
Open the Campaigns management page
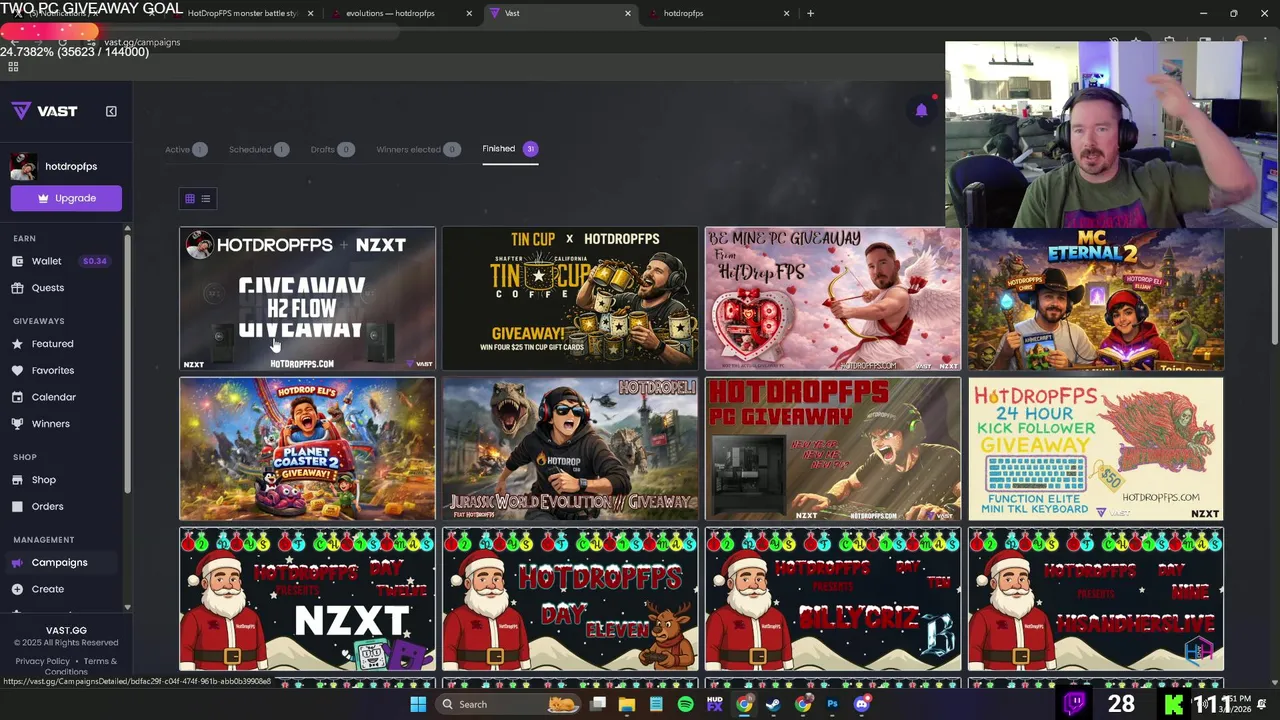(x=59, y=562)
